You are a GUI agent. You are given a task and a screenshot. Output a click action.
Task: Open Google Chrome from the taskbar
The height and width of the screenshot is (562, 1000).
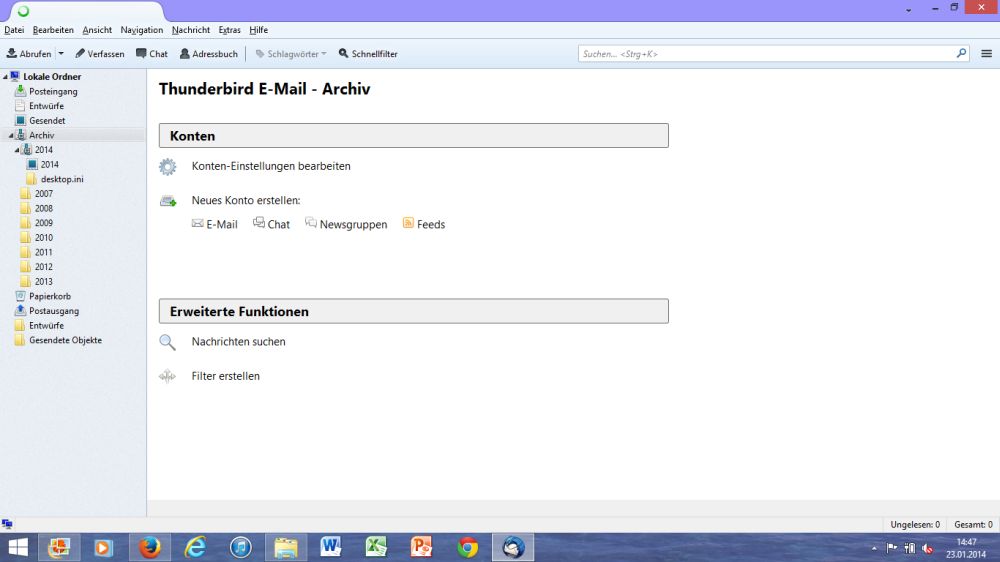pos(467,548)
